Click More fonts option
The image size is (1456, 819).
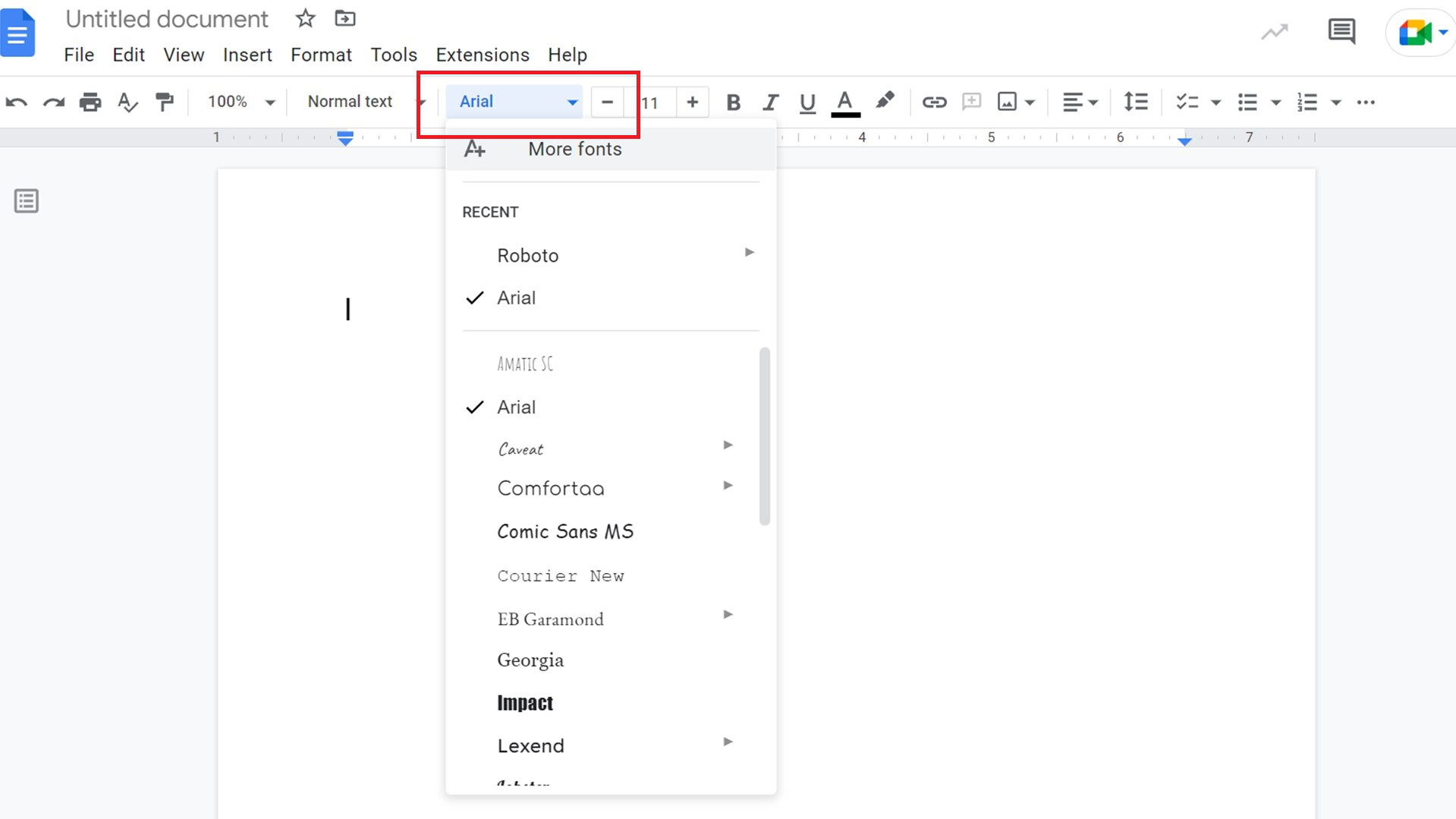point(574,149)
